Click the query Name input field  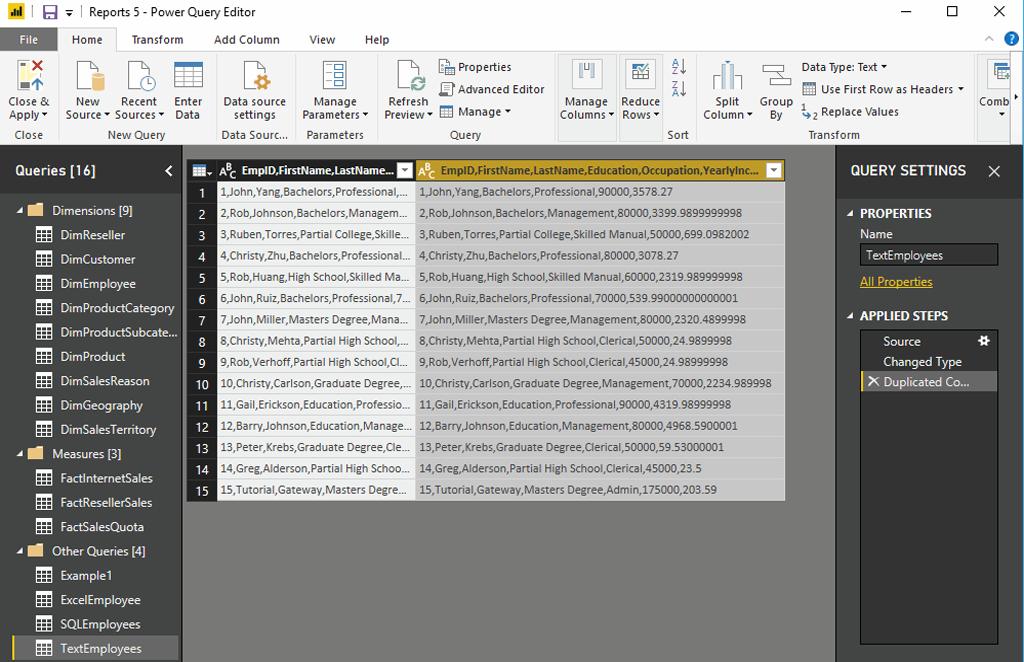[x=928, y=255]
